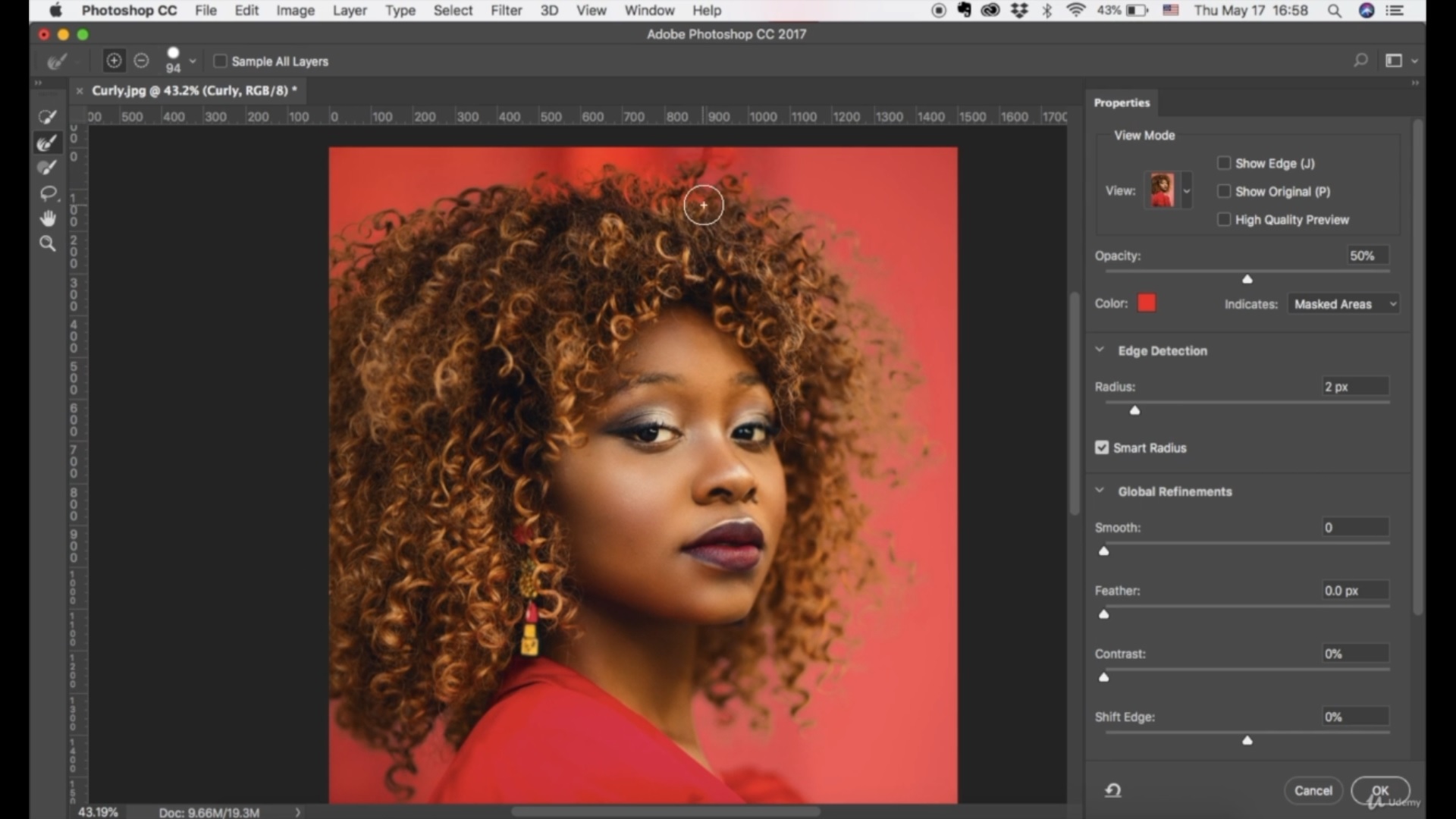Uncheck Smart Radius
Viewport: 1456px width, 819px height.
click(x=1102, y=447)
